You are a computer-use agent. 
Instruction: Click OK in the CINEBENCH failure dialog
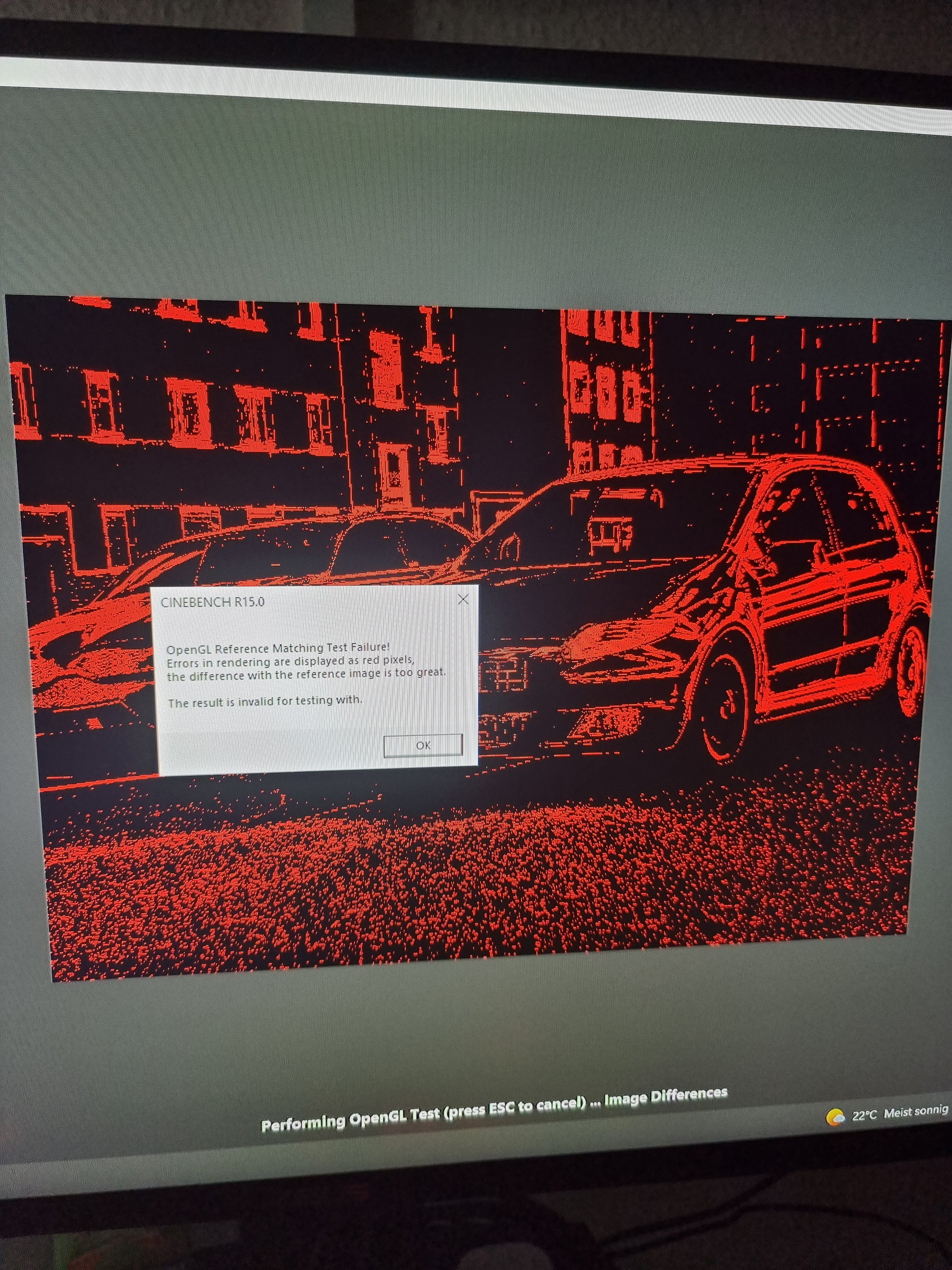point(423,745)
